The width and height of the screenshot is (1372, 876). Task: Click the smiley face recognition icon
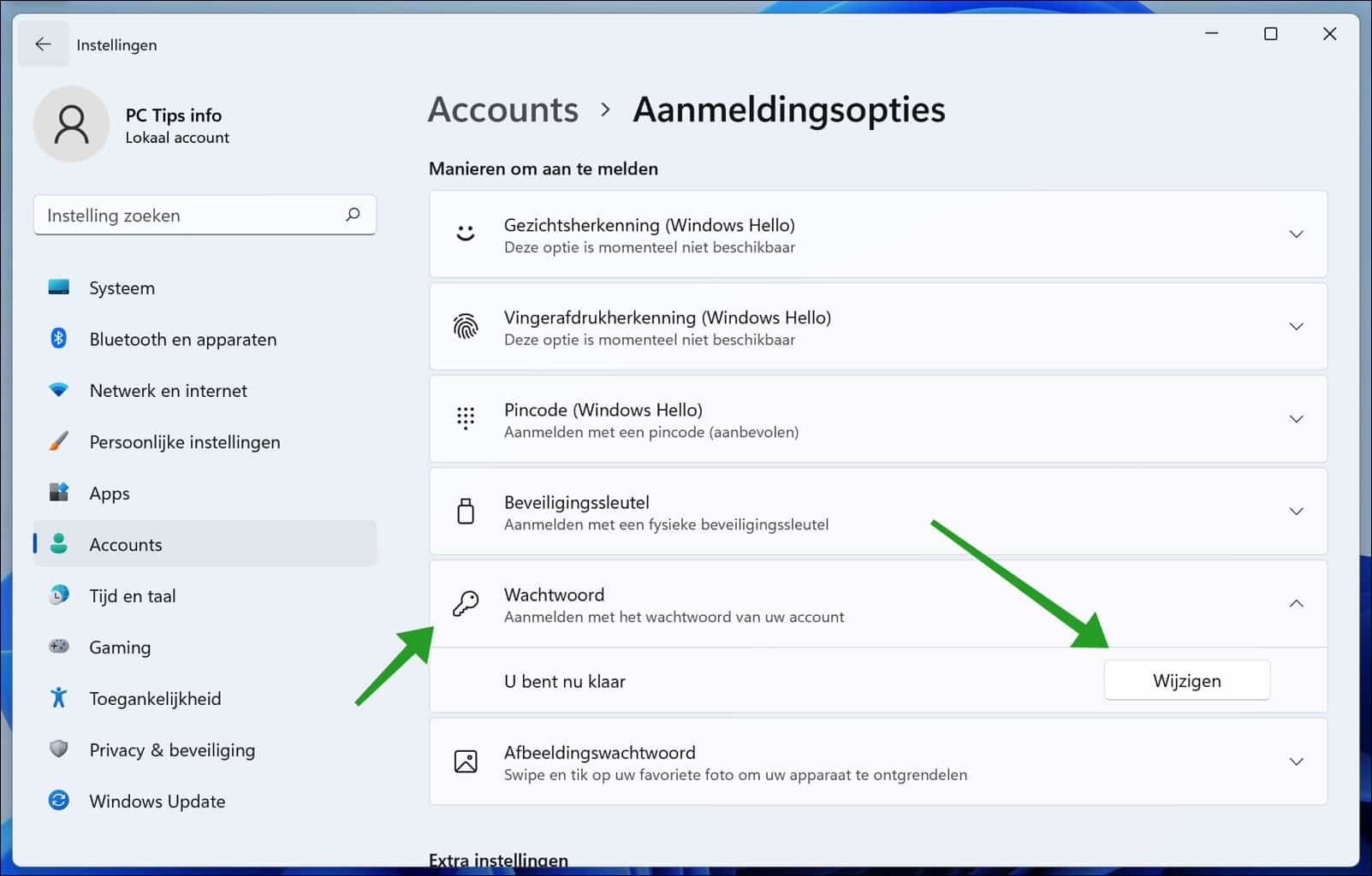(x=466, y=234)
